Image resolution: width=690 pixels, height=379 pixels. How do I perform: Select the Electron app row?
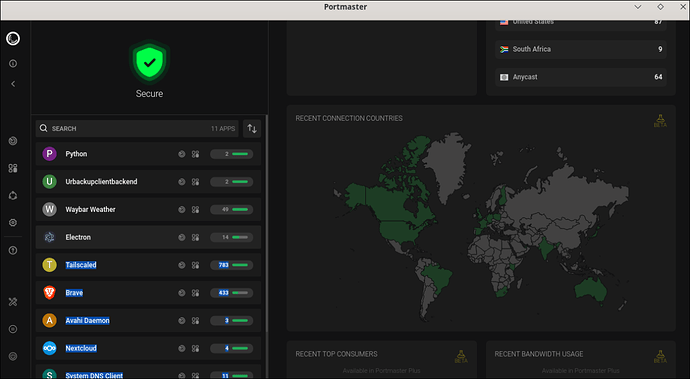click(x=148, y=237)
